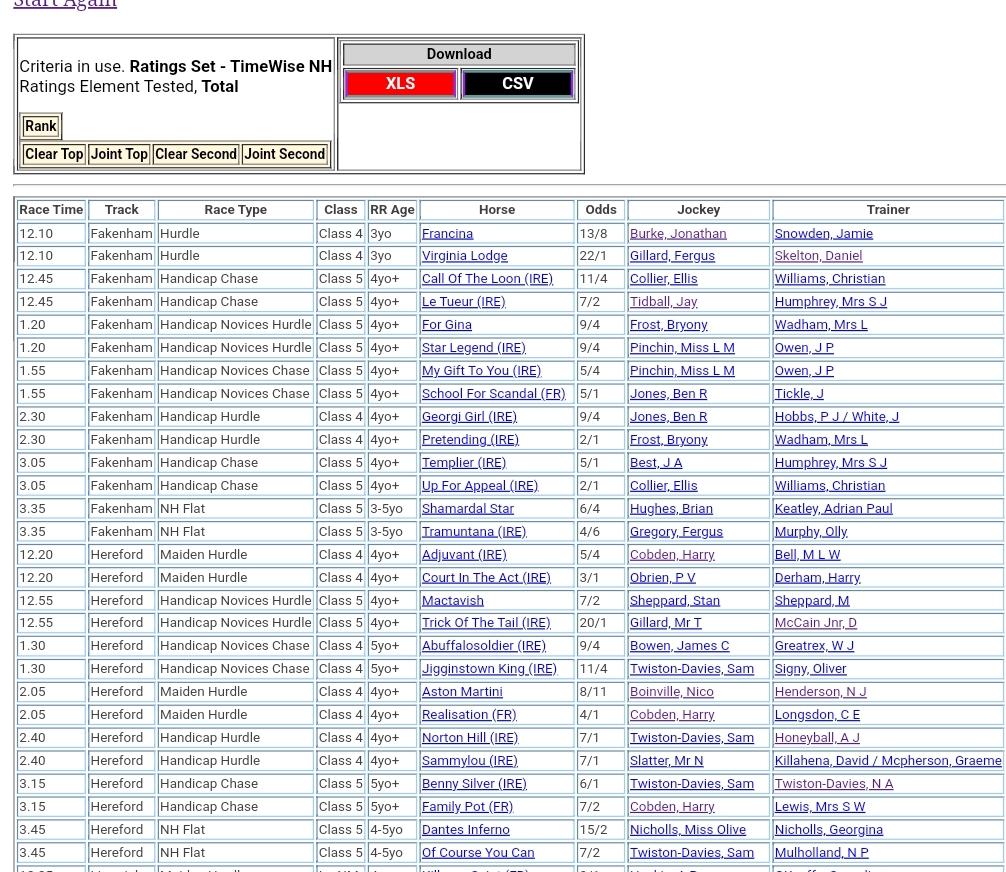
Task: Open Dantes Inferno horse link
Action: (x=465, y=829)
